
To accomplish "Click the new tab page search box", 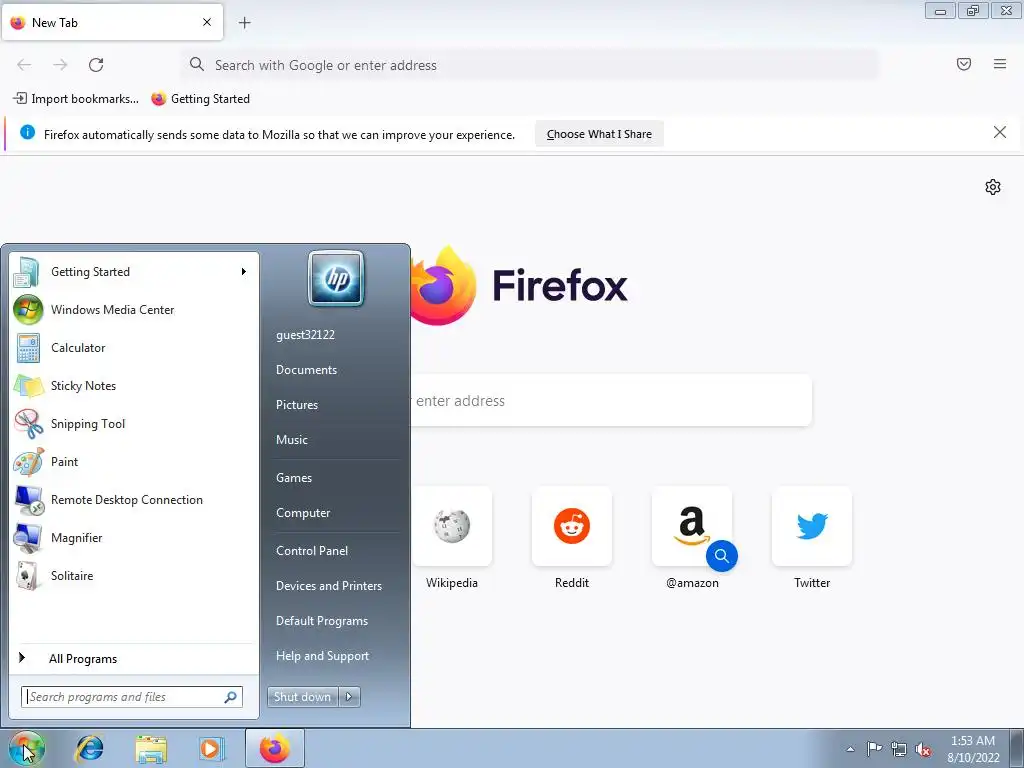I will [x=611, y=400].
